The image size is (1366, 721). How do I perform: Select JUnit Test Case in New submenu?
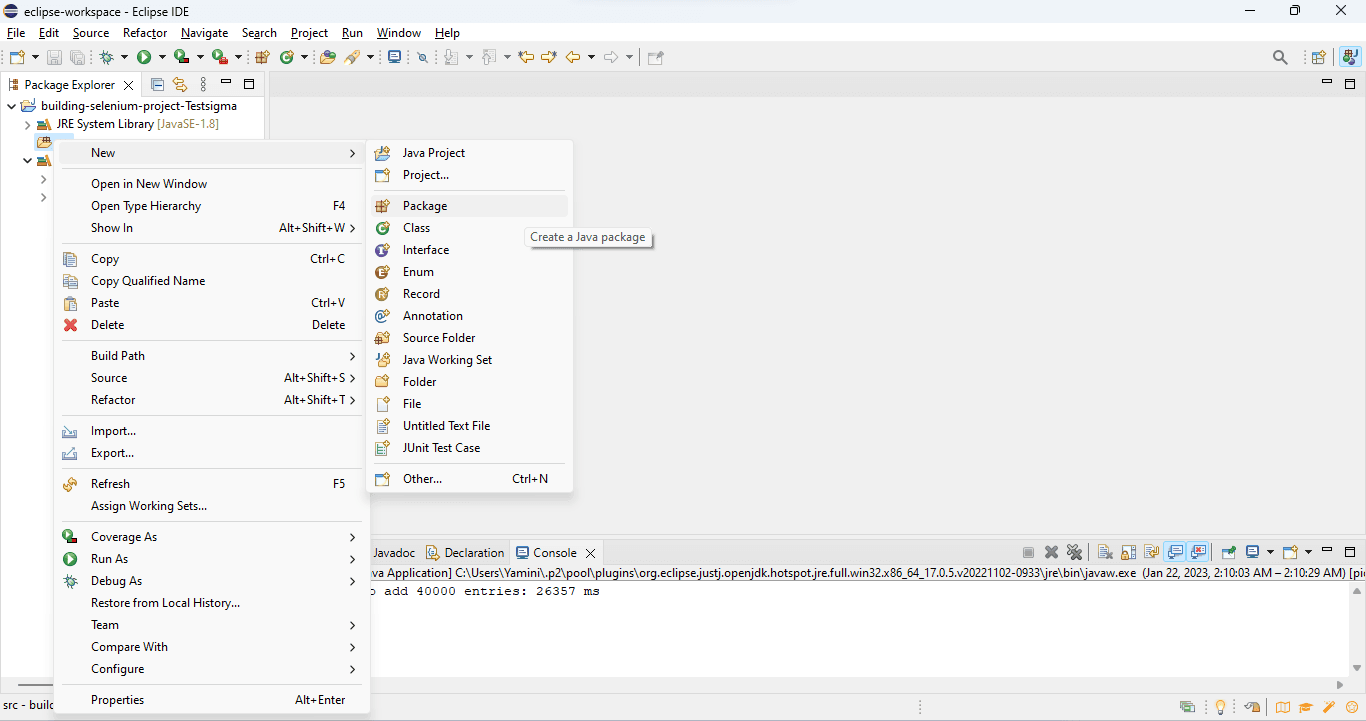[x=469, y=448]
